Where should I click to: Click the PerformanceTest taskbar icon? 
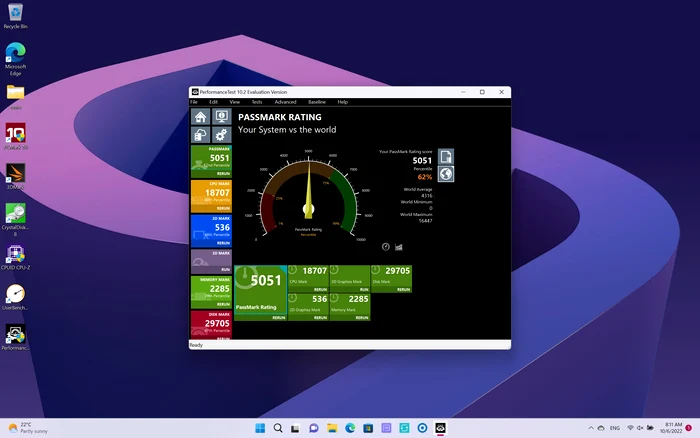[x=440, y=428]
